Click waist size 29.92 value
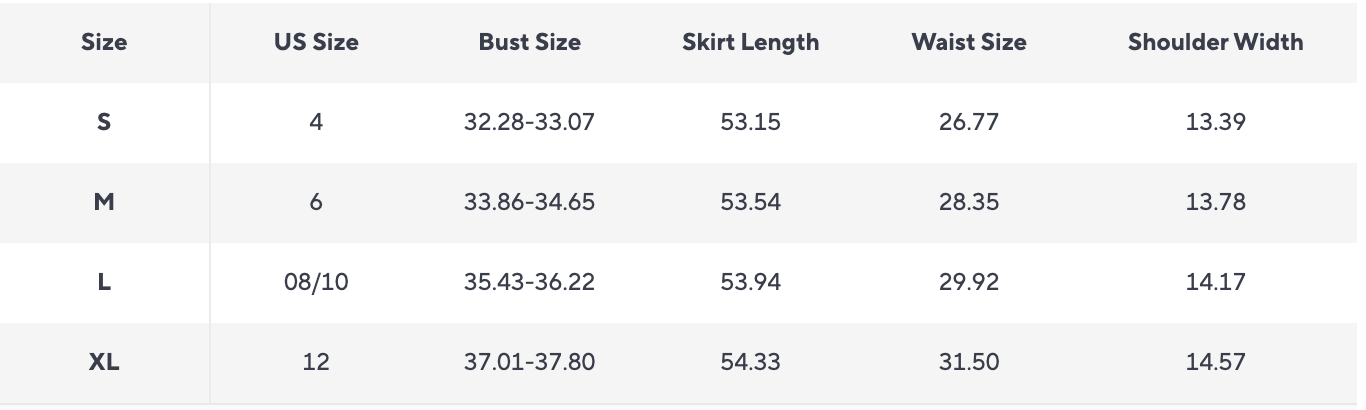 click(968, 282)
